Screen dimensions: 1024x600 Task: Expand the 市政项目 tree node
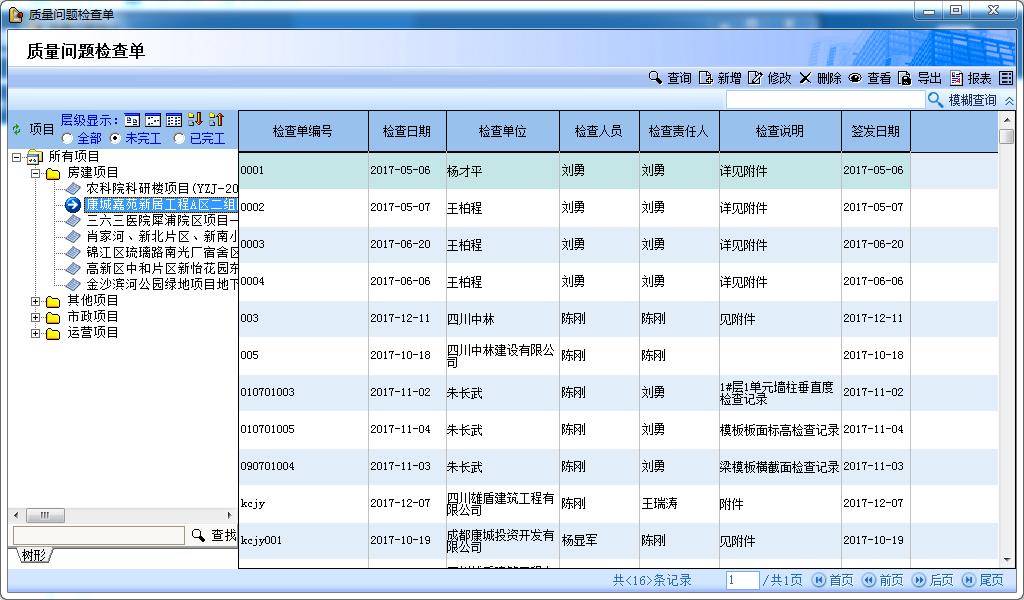tap(36, 317)
